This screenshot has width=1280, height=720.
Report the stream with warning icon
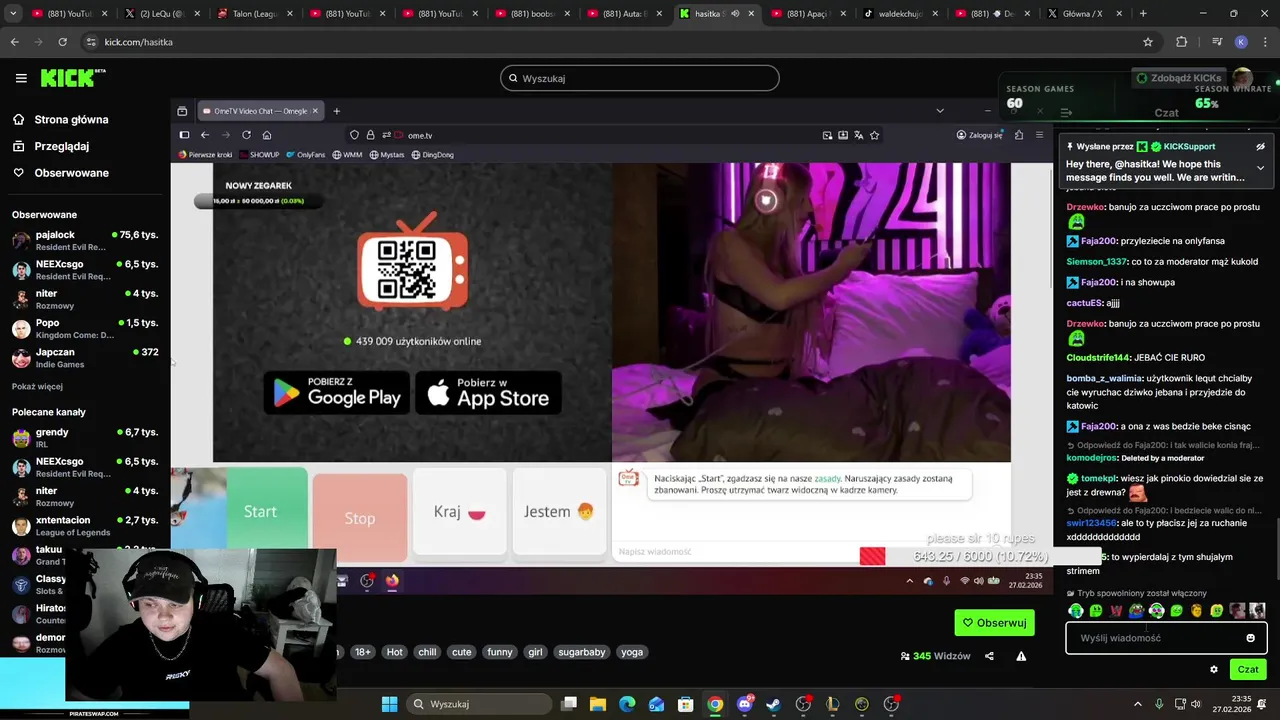coord(1021,656)
